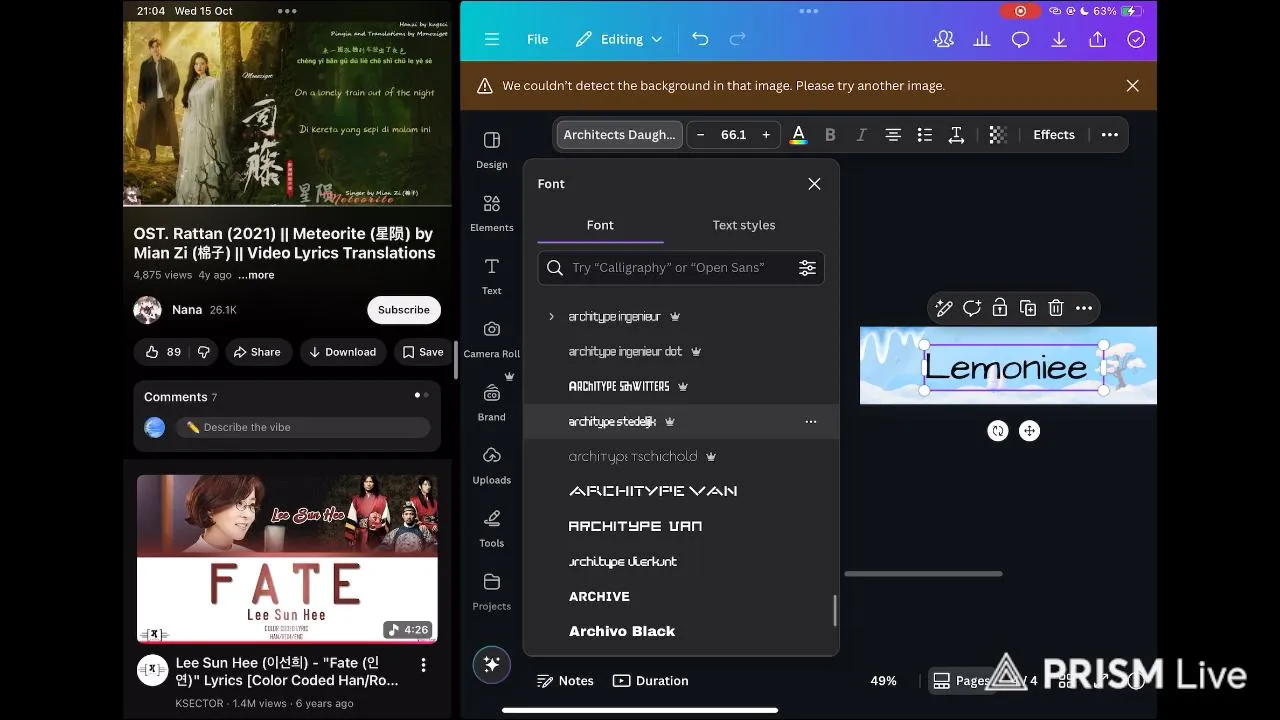Open font filter options
Image resolution: width=1280 pixels, height=720 pixels.
point(807,268)
